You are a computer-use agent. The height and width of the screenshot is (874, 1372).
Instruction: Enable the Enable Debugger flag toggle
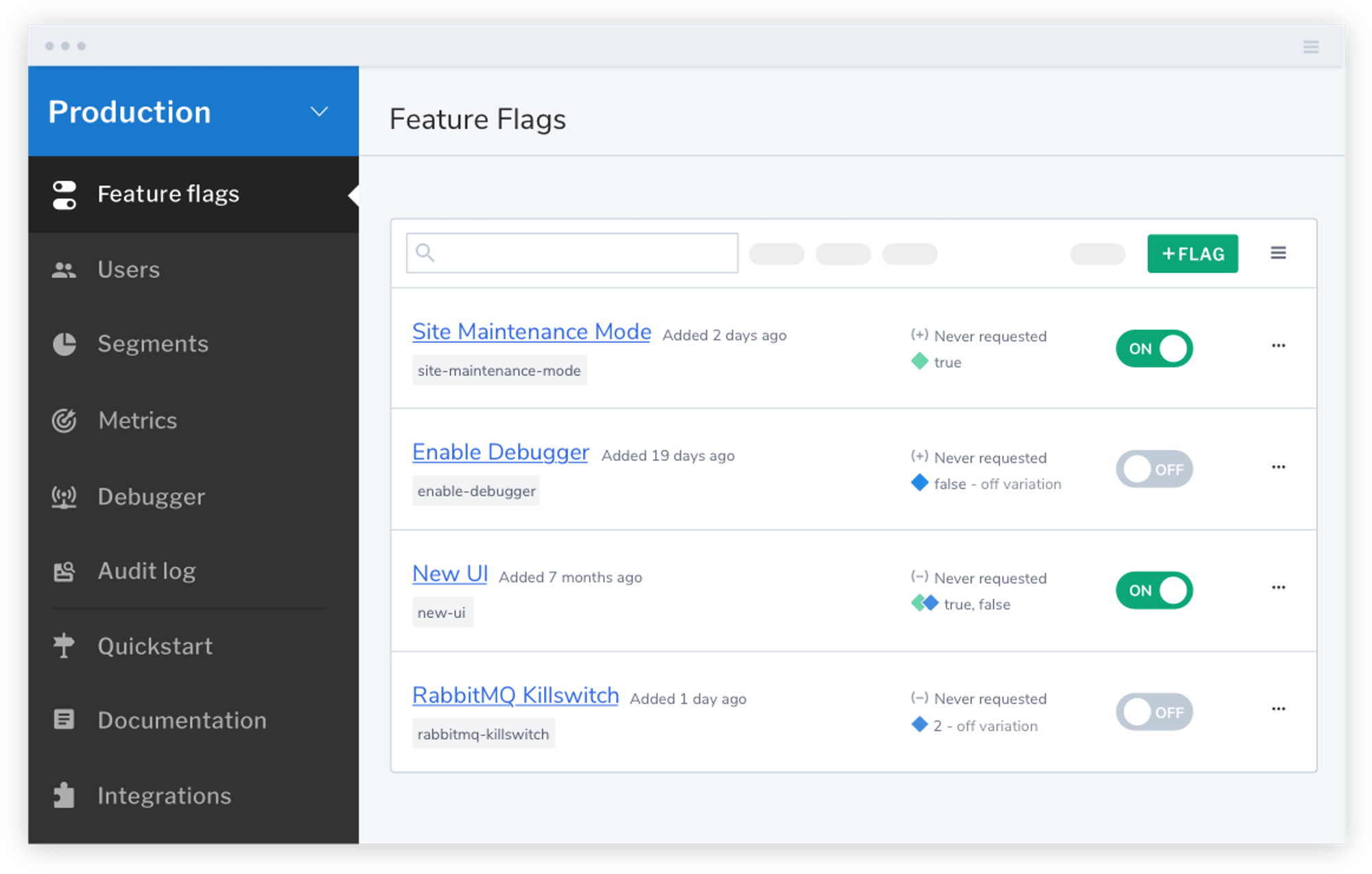[x=1154, y=469]
